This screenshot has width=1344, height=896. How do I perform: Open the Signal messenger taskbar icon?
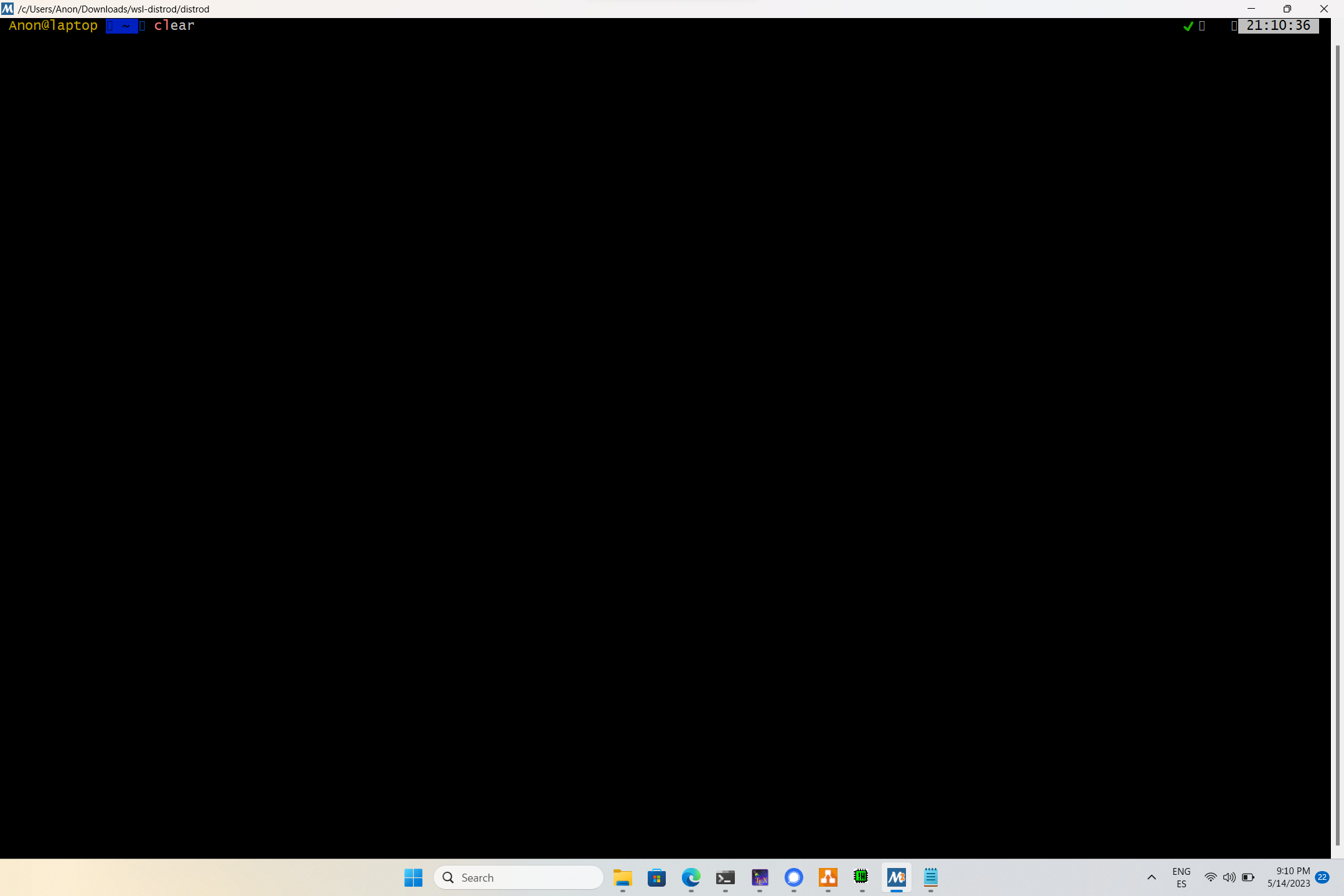[x=794, y=877]
